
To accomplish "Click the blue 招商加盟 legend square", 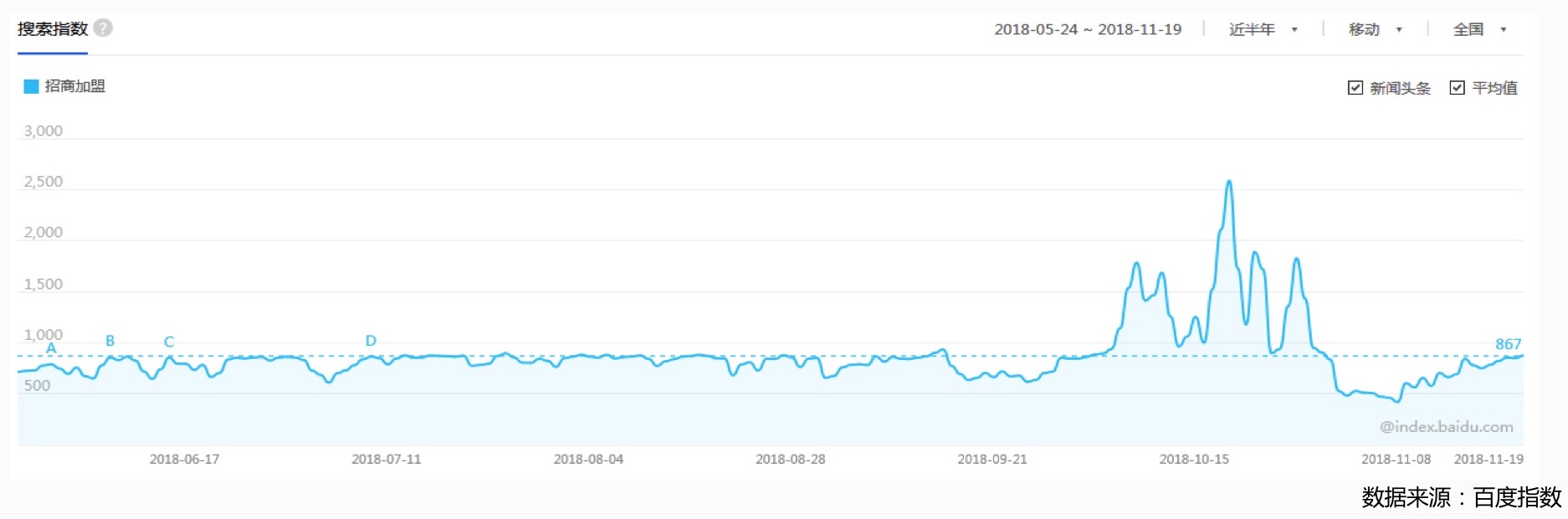I will coord(31,86).
